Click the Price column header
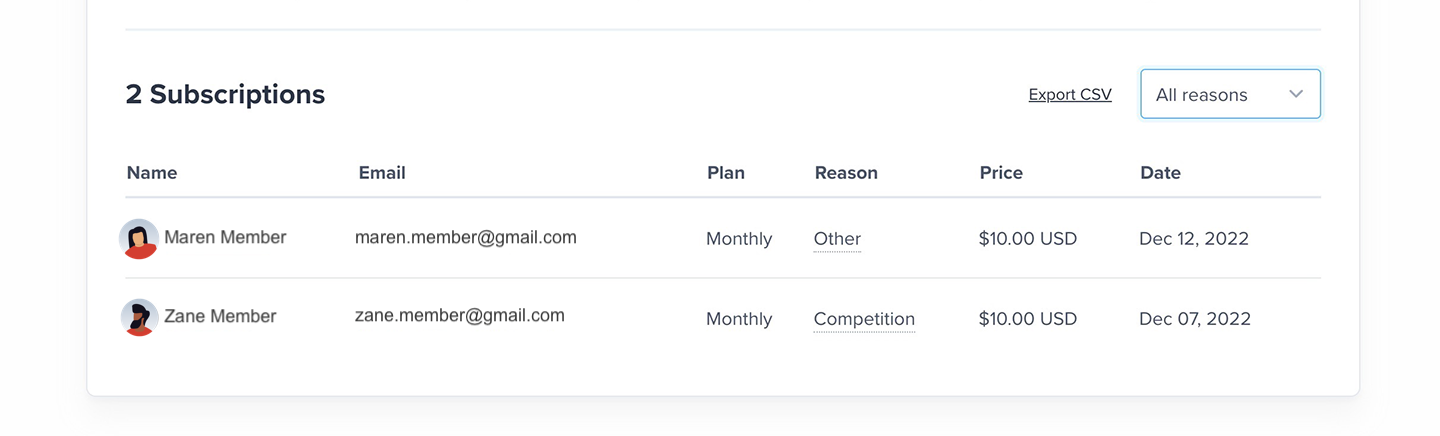1440x436 pixels. coord(1001,173)
